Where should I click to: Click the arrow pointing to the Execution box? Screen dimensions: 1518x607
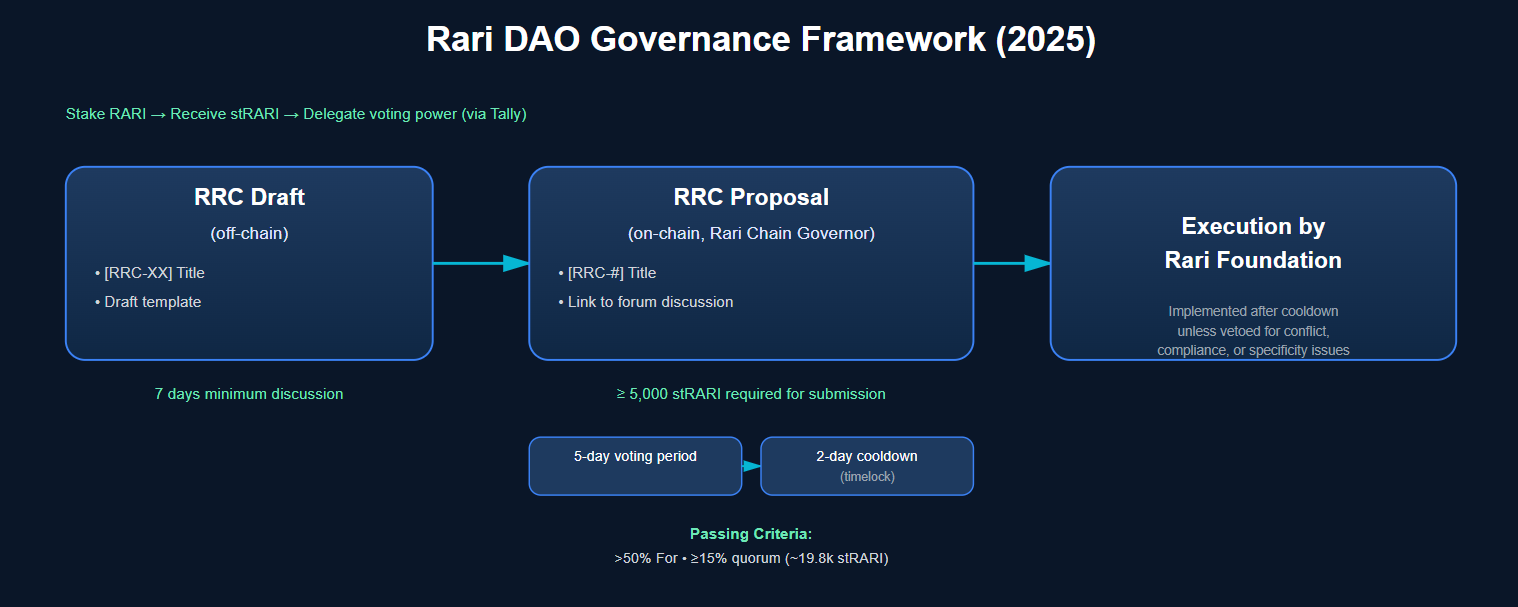1011,263
